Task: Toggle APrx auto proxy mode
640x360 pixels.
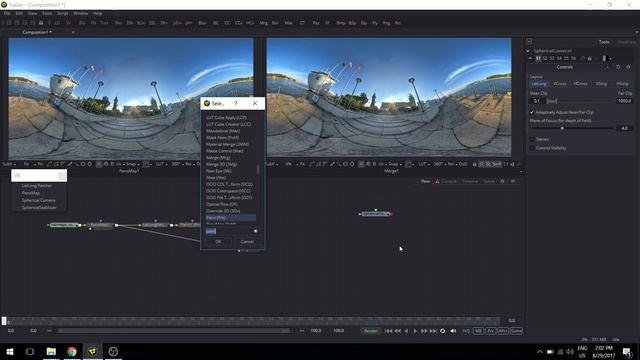Action: click(x=503, y=331)
